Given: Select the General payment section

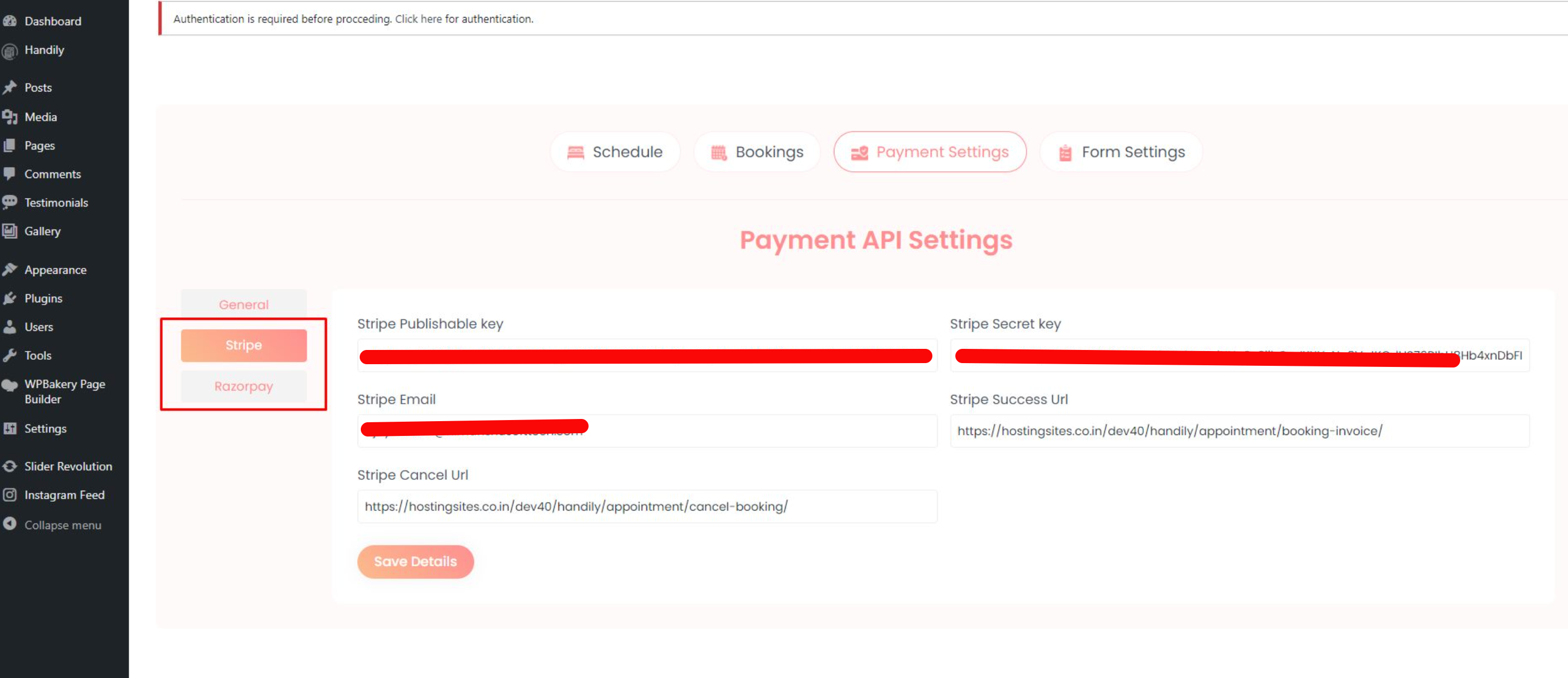Looking at the screenshot, I should point(244,304).
